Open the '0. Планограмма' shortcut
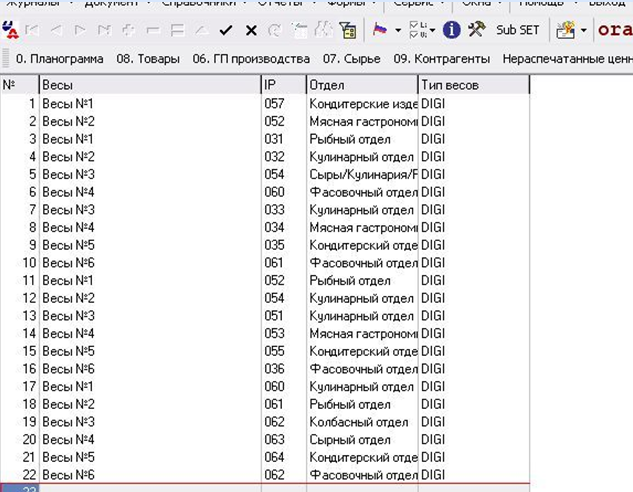Screen dimensions: 633x492 59,59
